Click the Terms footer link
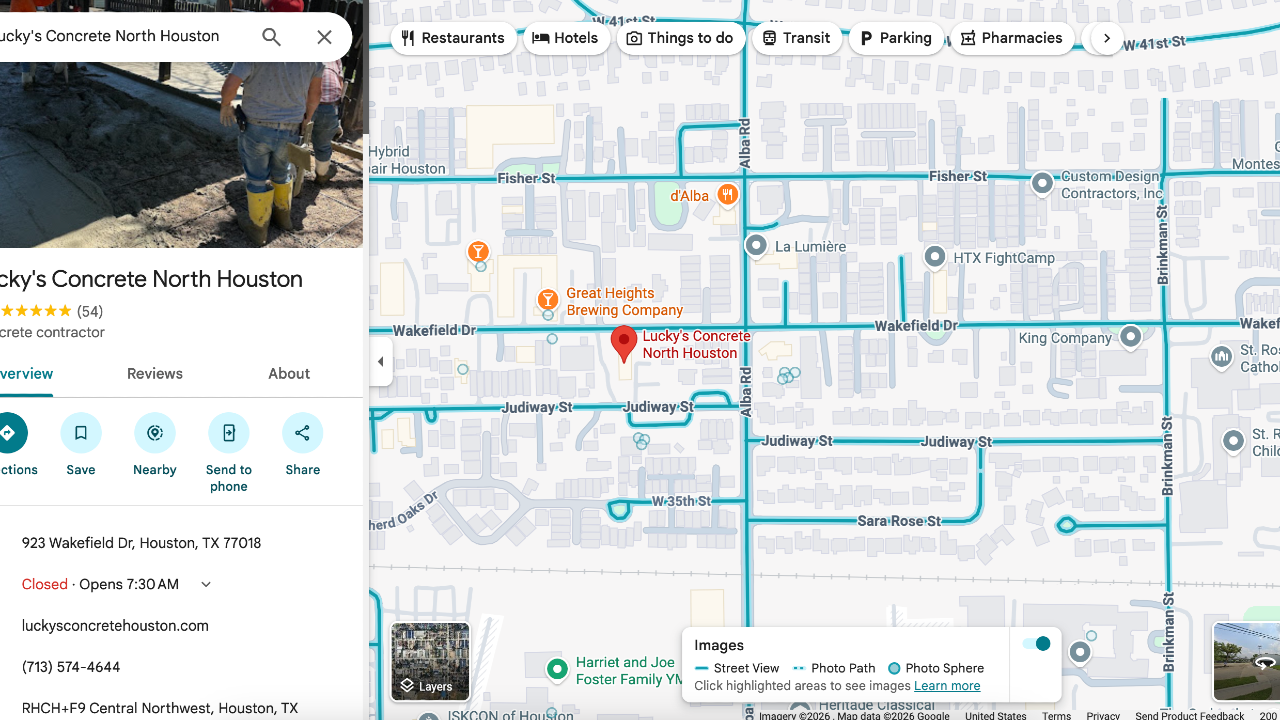This screenshot has width=1280, height=720. coord(1056,715)
